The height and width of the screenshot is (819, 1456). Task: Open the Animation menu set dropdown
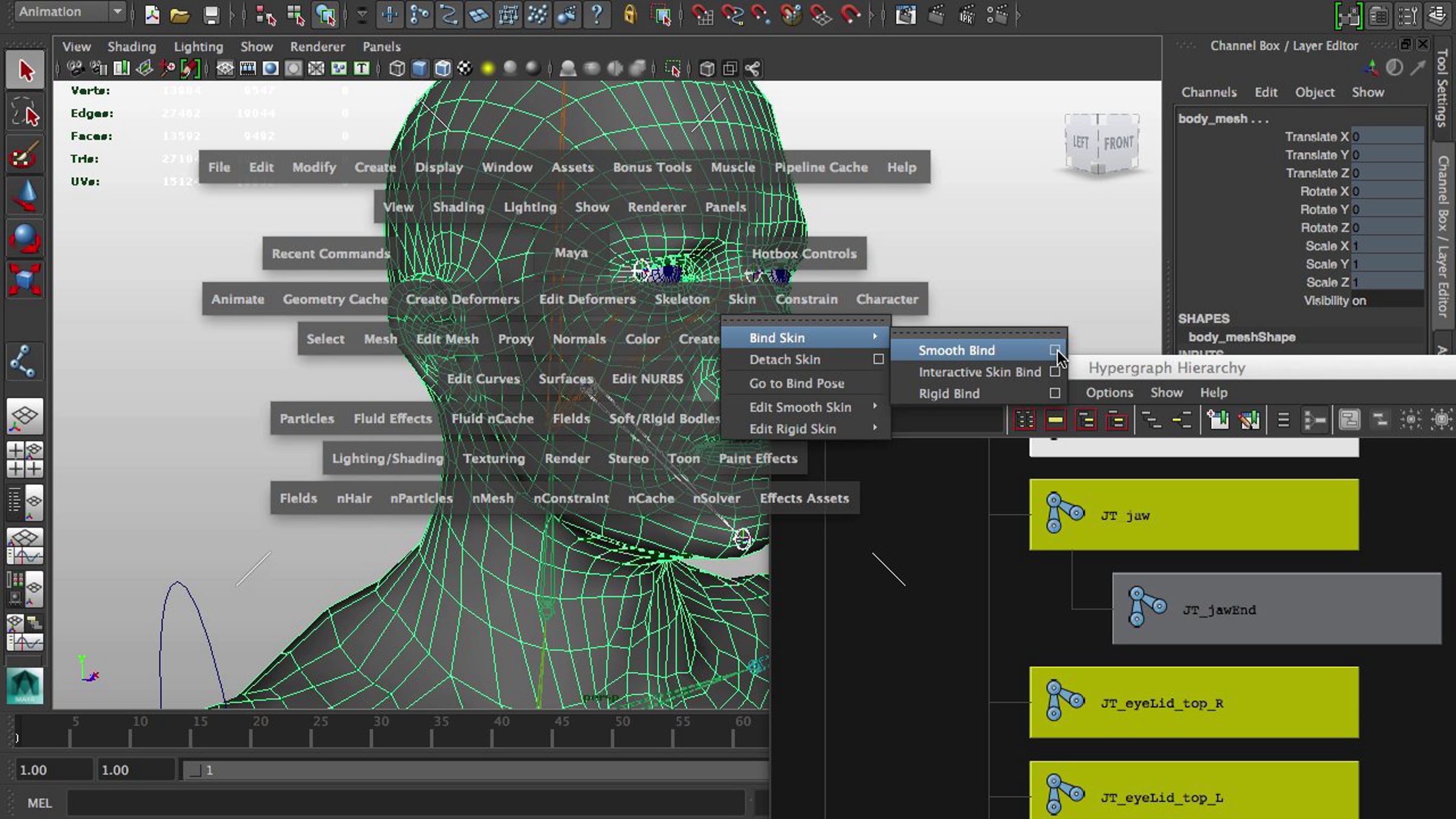pyautogui.click(x=70, y=12)
